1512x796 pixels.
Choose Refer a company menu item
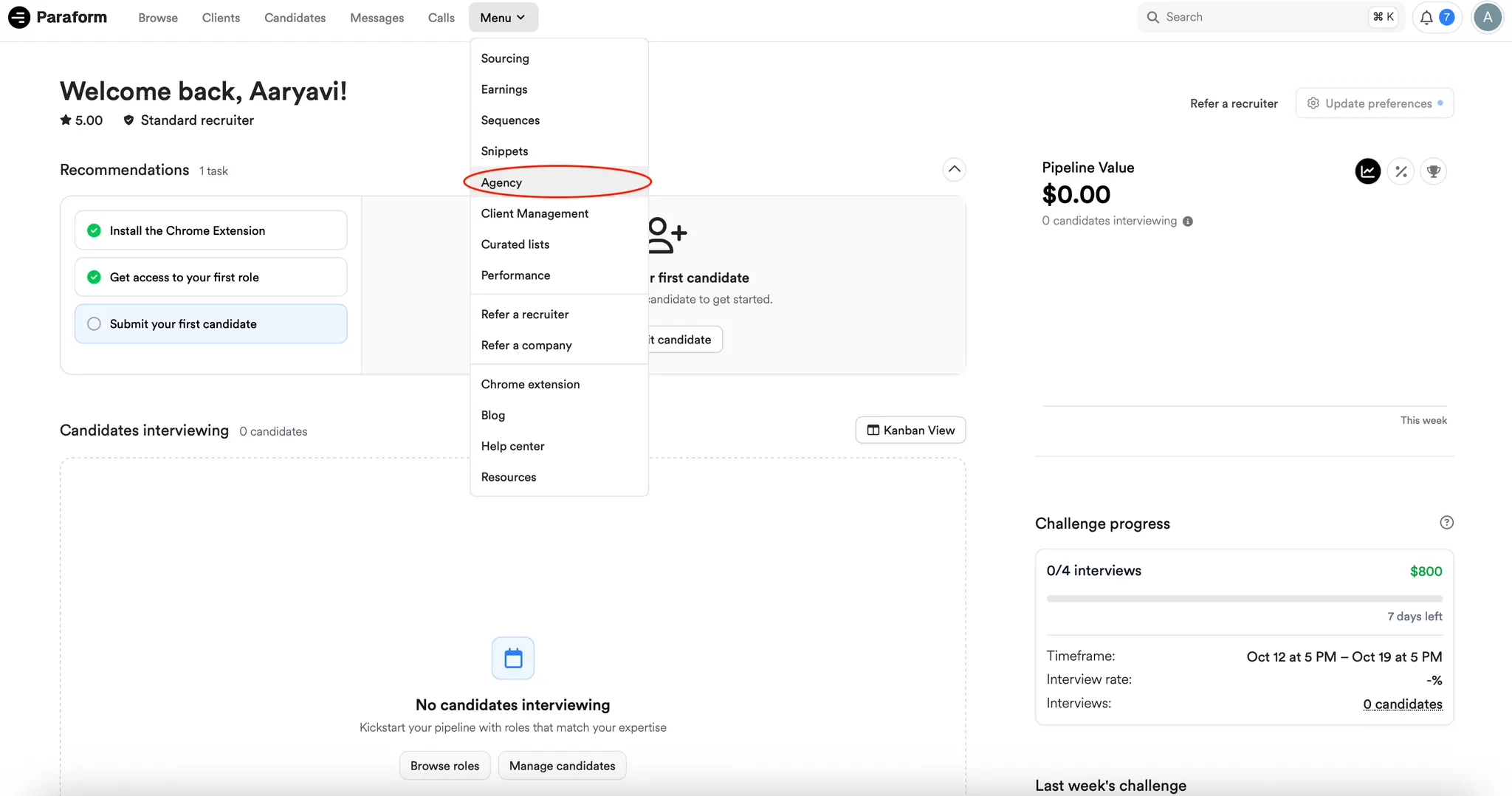point(559,346)
